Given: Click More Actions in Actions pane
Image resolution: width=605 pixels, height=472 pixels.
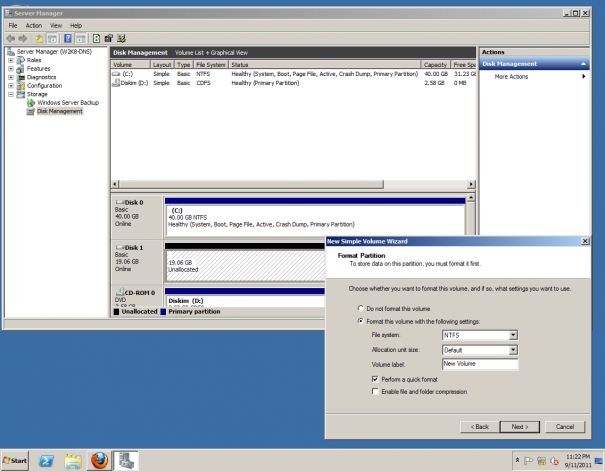Looking at the screenshot, I should click(511, 76).
